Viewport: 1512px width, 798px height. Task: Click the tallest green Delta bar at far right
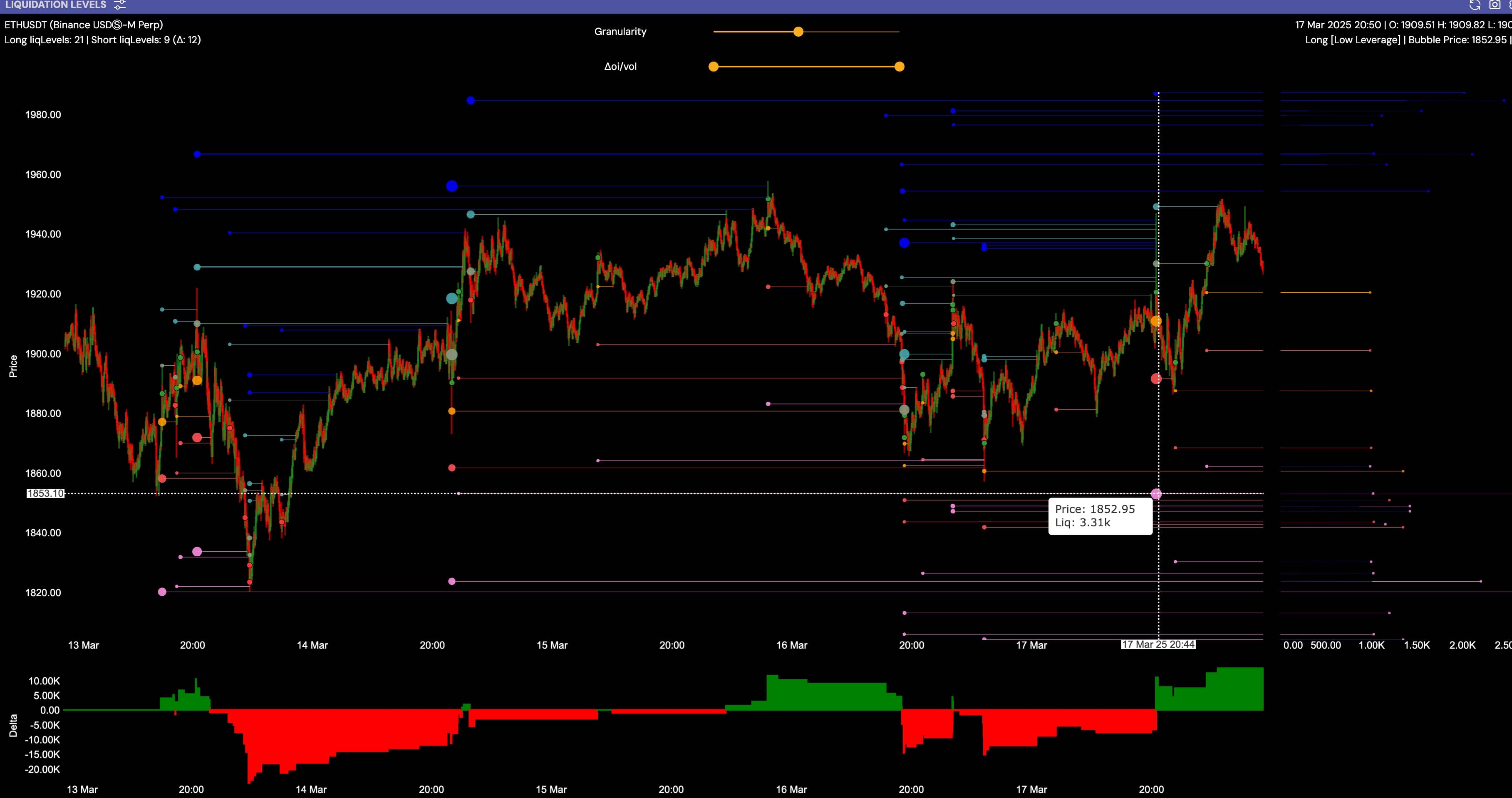[1239, 689]
